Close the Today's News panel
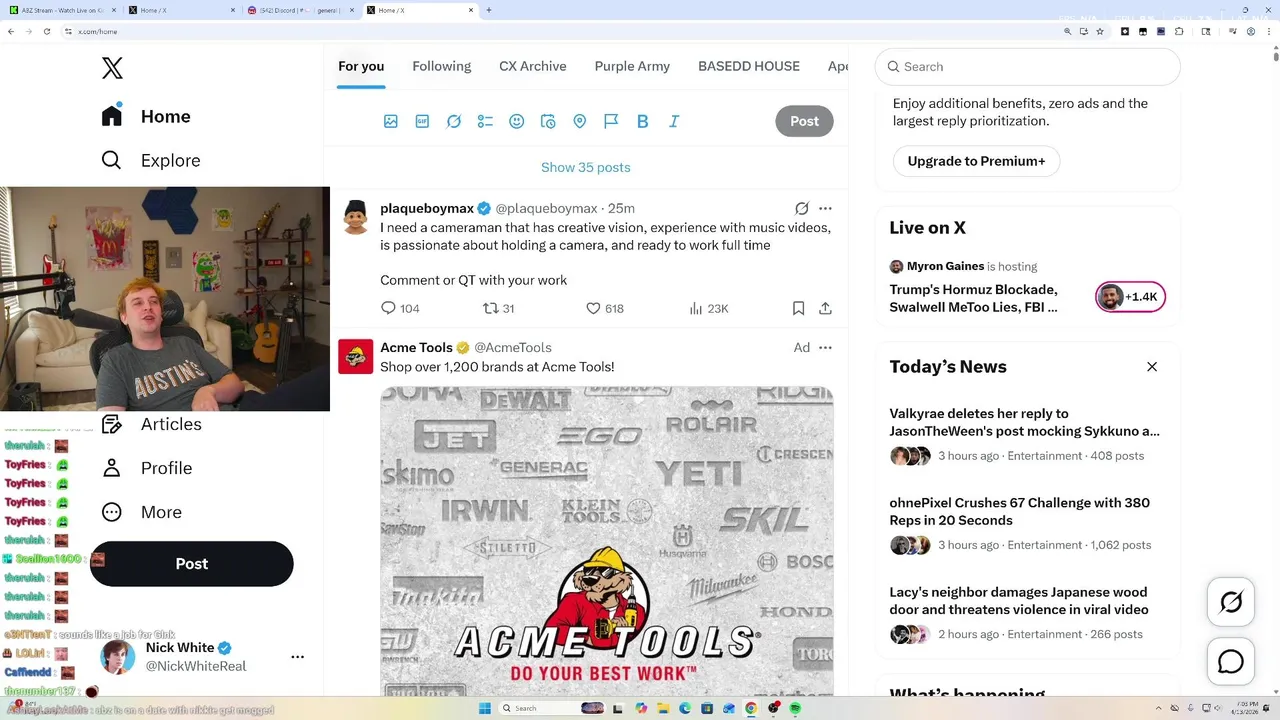The image size is (1280, 720). [1152, 367]
